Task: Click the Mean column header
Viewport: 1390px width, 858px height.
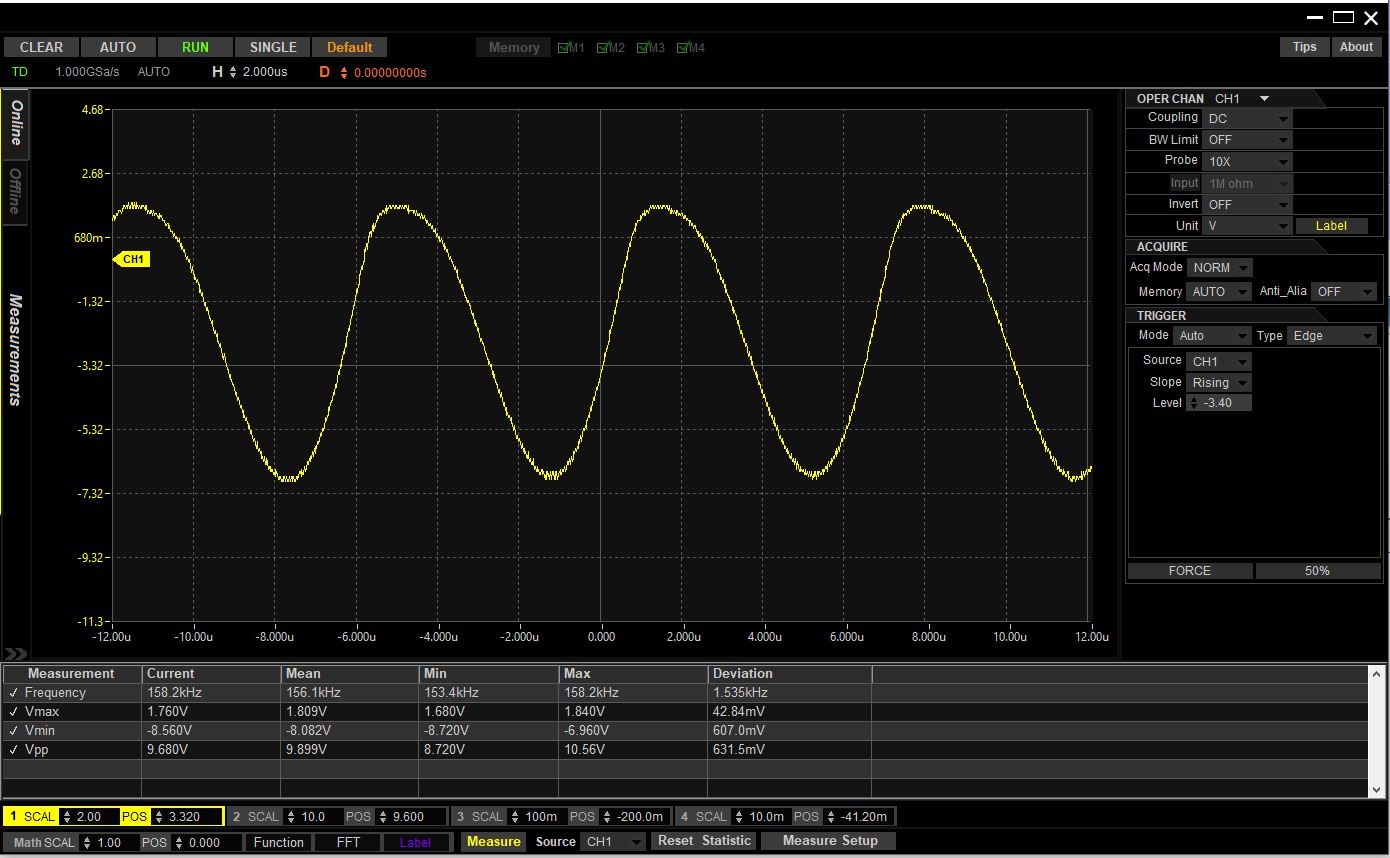Action: click(x=350, y=674)
